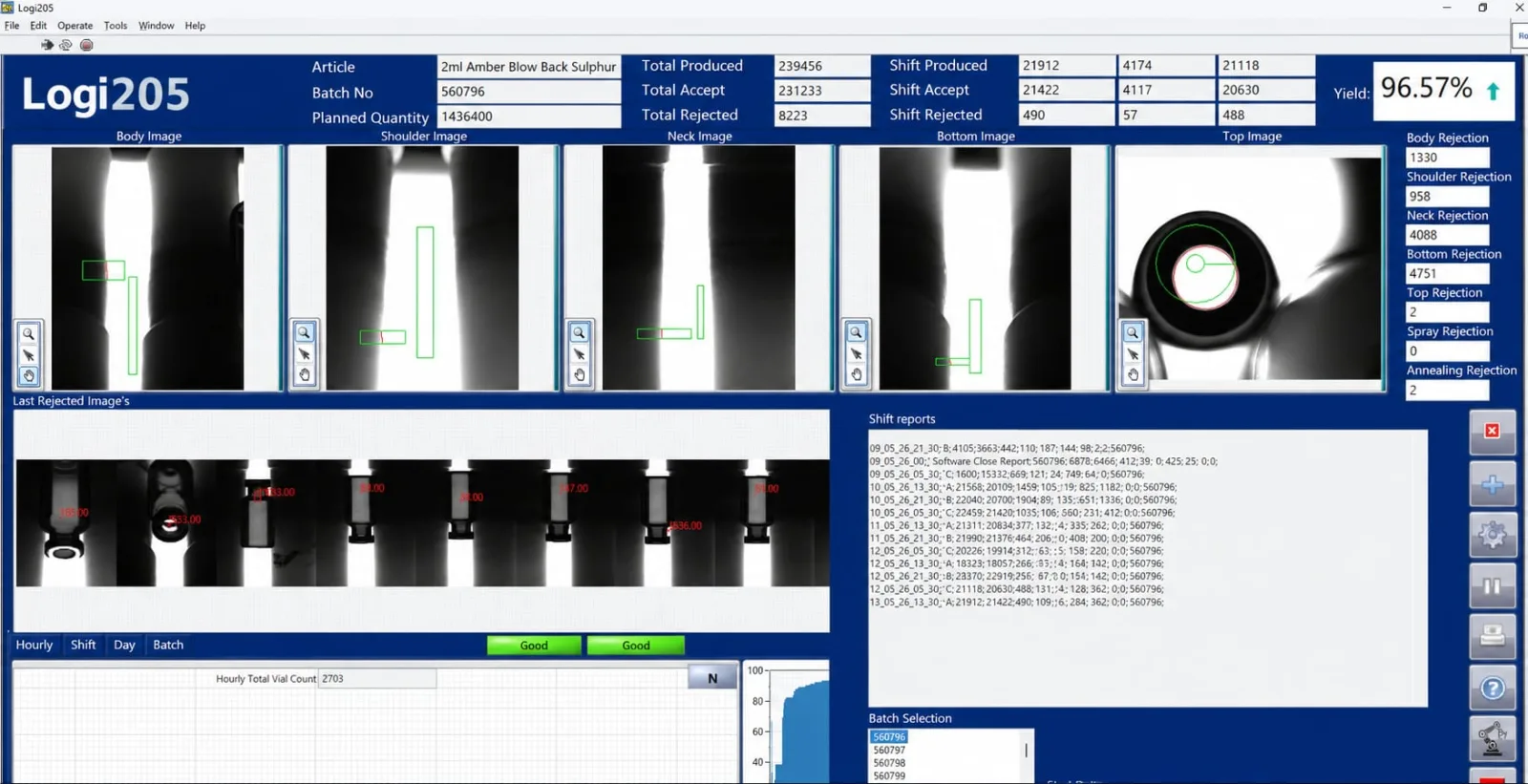Open the File menu
The height and width of the screenshot is (784, 1528).
[11, 26]
